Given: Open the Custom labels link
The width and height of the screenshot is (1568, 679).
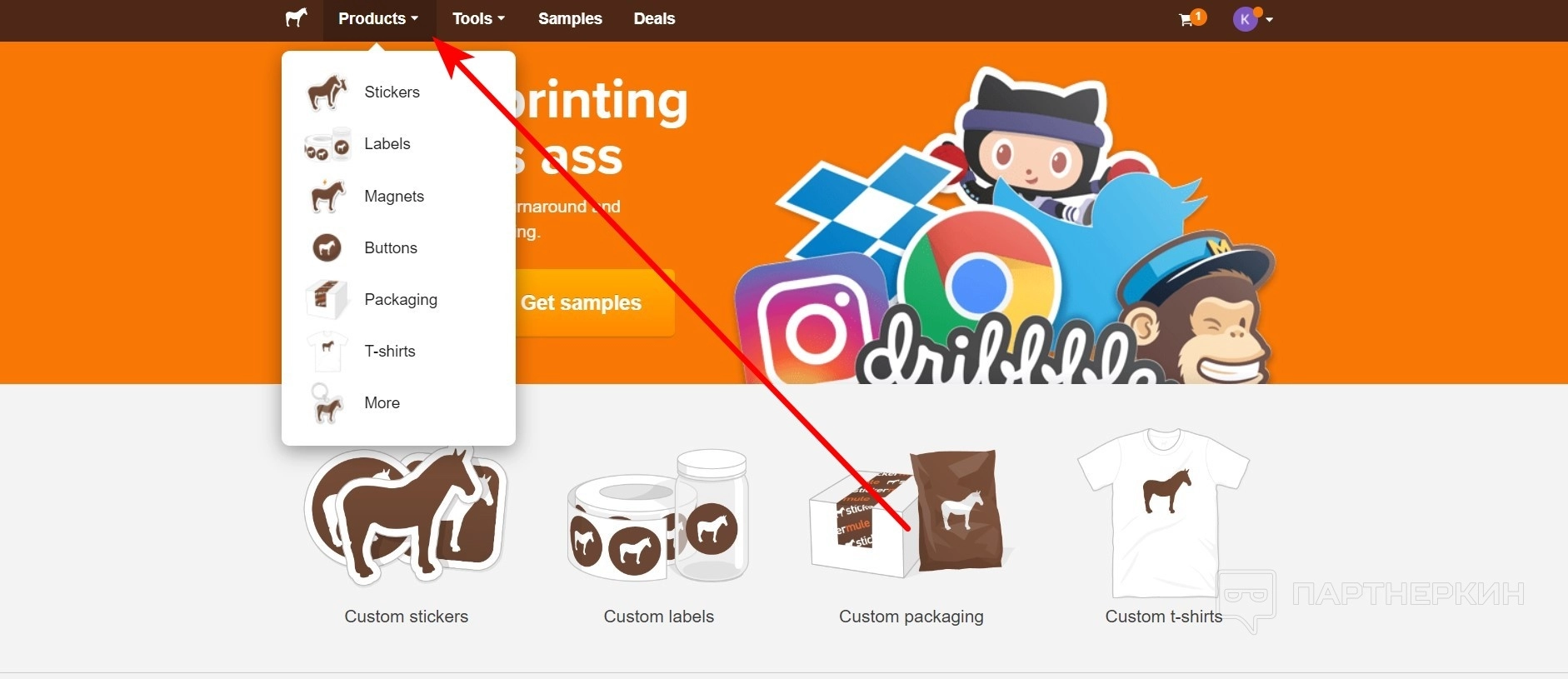Looking at the screenshot, I should tap(659, 617).
